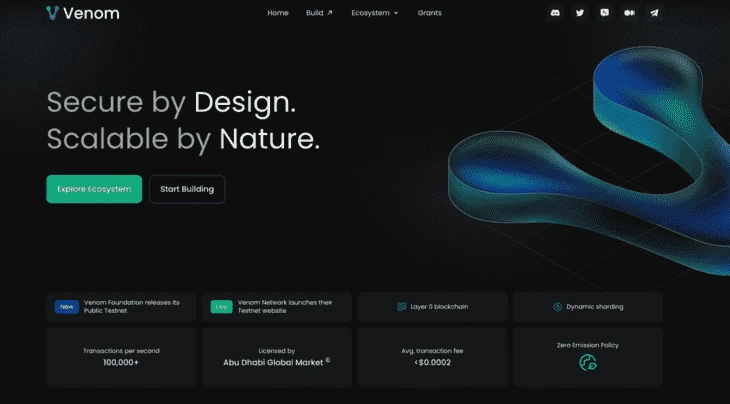Image resolution: width=730 pixels, height=404 pixels.
Task: Click the Venom wordmark text
Action: click(x=91, y=13)
